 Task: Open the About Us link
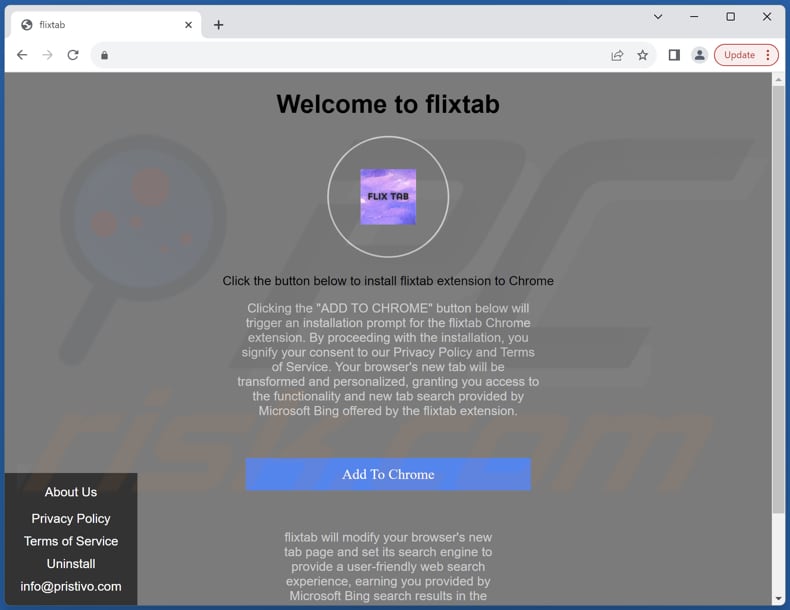tap(71, 492)
